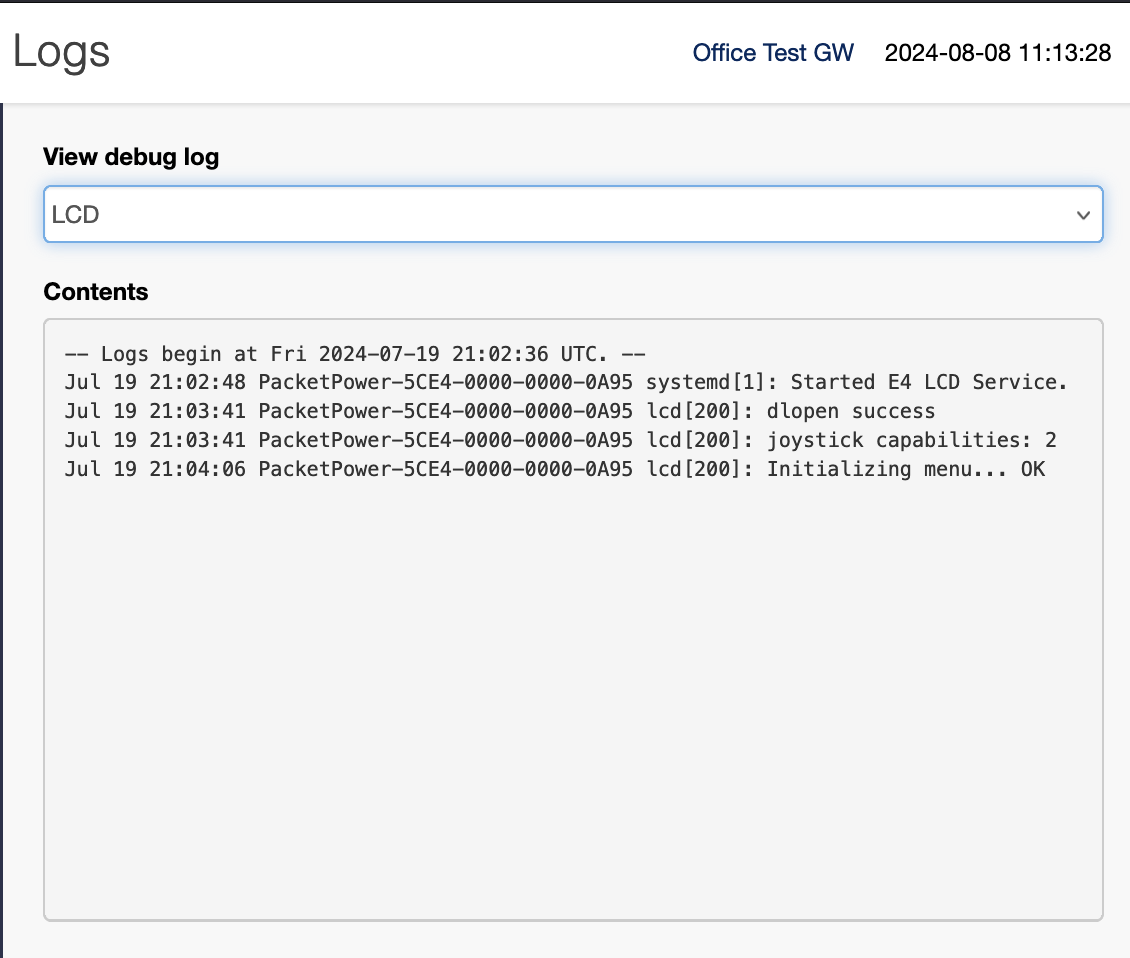Screen dimensions: 1130x958
Task: Click the View debug log label
Action: (130, 157)
